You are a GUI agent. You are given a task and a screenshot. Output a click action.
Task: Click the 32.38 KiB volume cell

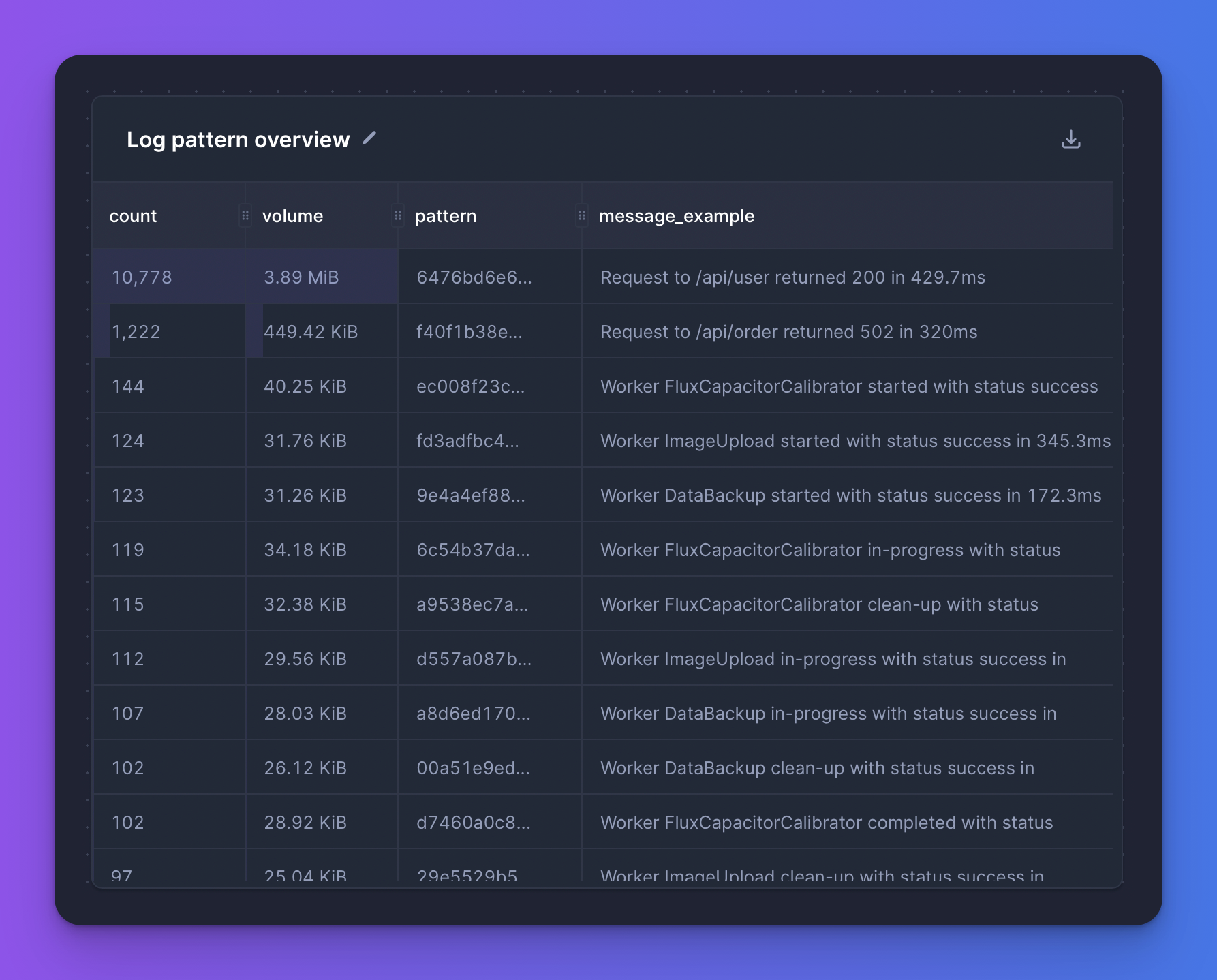coord(305,604)
